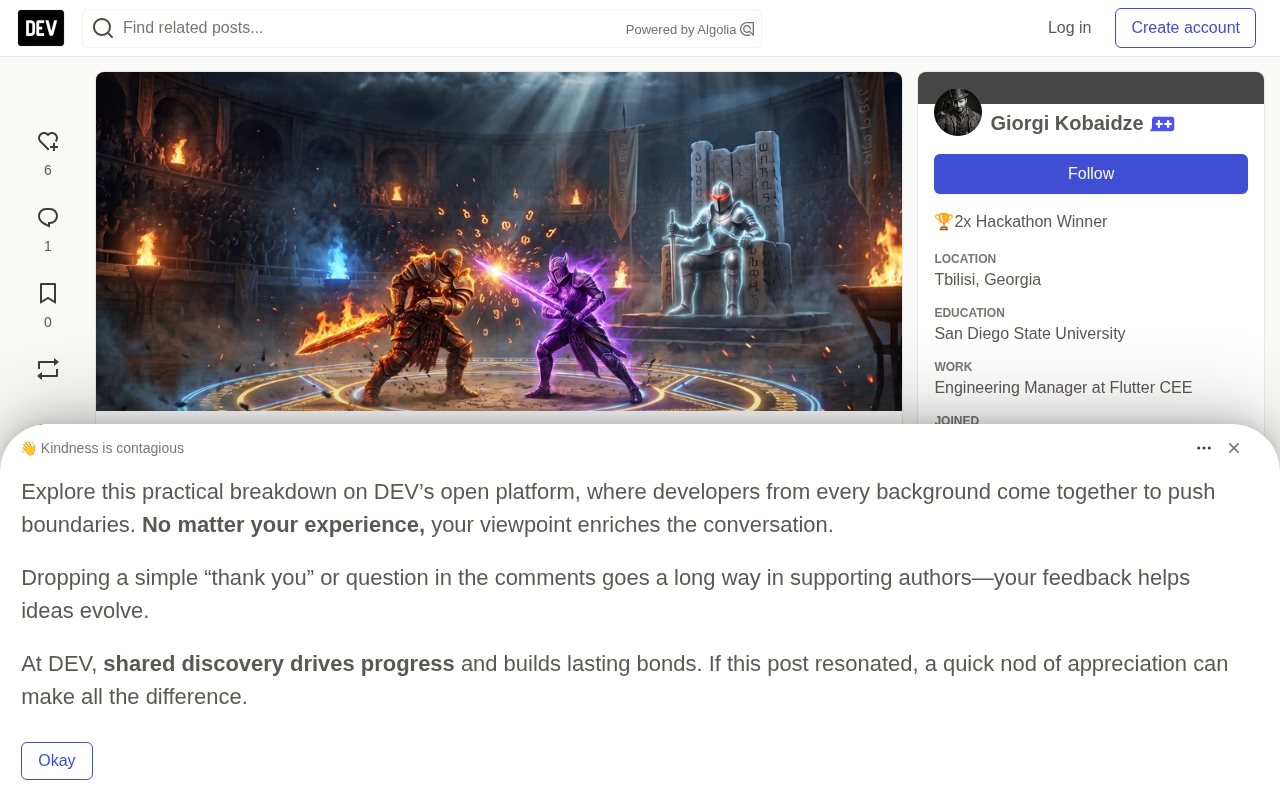Image resolution: width=1280 pixels, height=800 pixels.
Task: Open the banner's three-dot options menu
Action: click(1204, 448)
